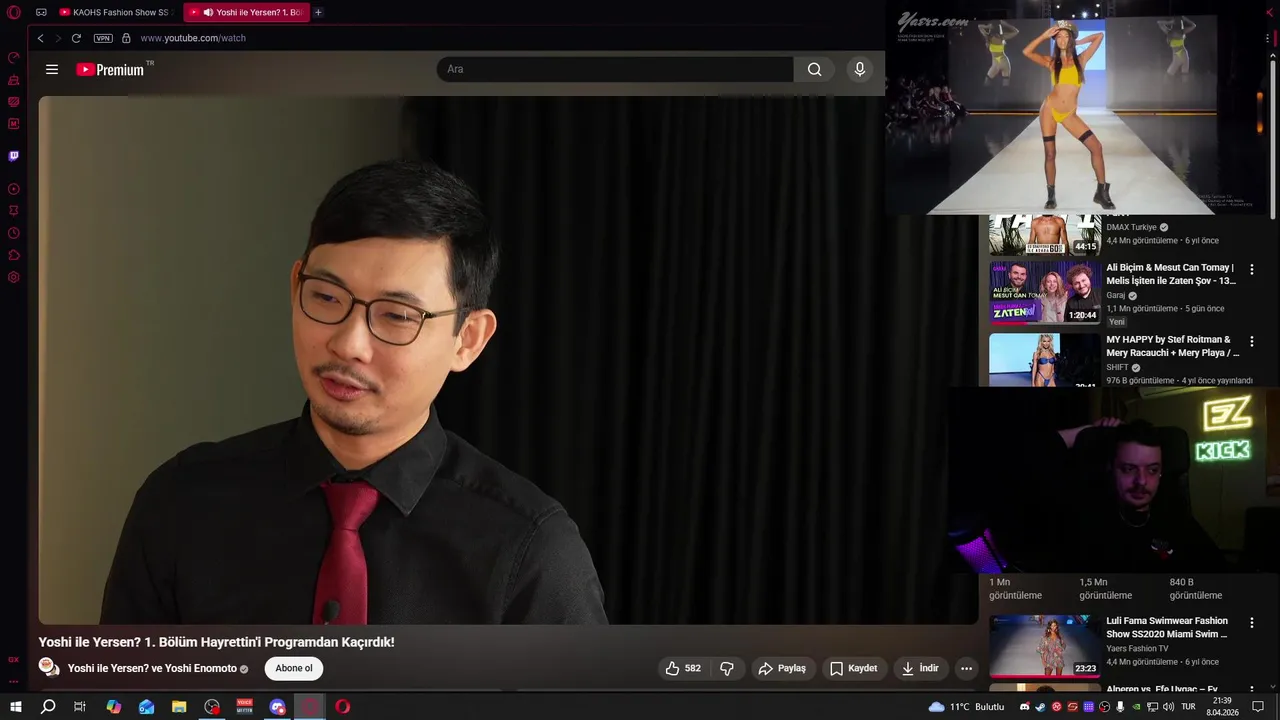Download video with İndir button

point(920,668)
